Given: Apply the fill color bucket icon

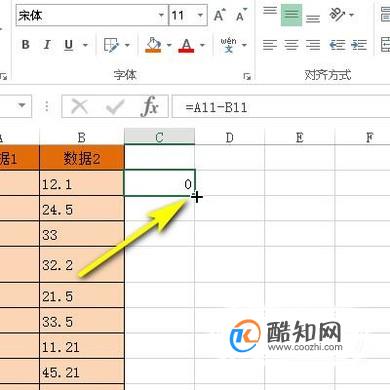Looking at the screenshot, I should pos(153,45).
